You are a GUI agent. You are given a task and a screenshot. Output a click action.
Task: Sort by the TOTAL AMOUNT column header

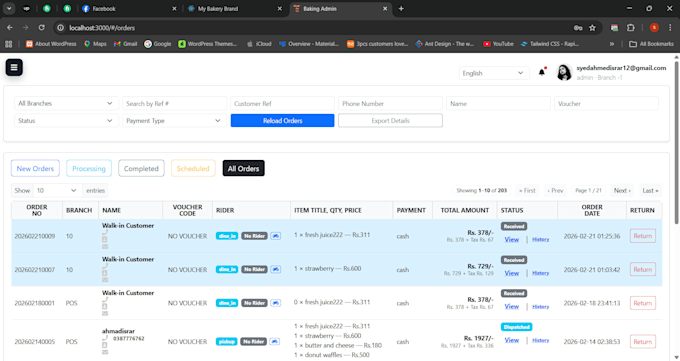464,210
